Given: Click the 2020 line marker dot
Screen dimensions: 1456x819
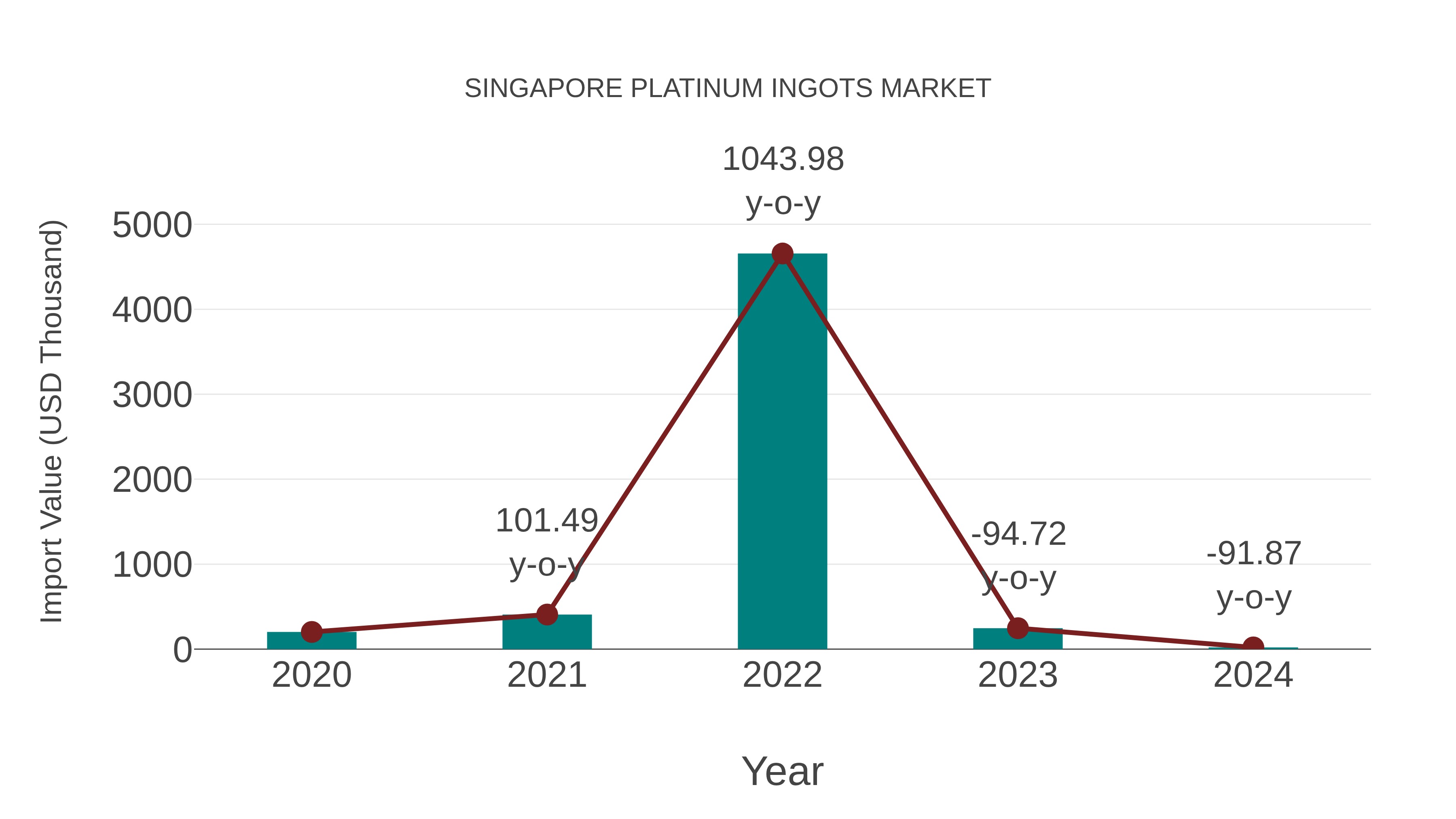Looking at the screenshot, I should (x=311, y=632).
